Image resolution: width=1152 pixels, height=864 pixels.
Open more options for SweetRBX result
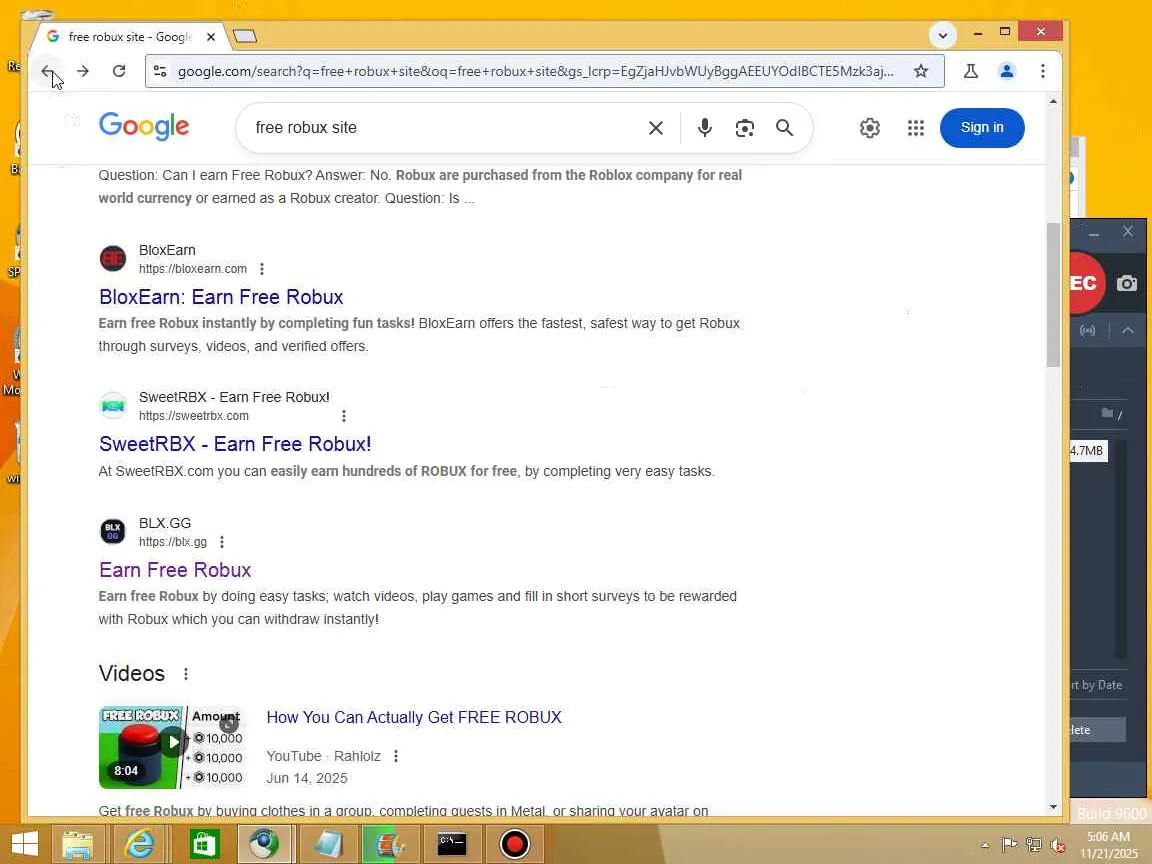344,416
